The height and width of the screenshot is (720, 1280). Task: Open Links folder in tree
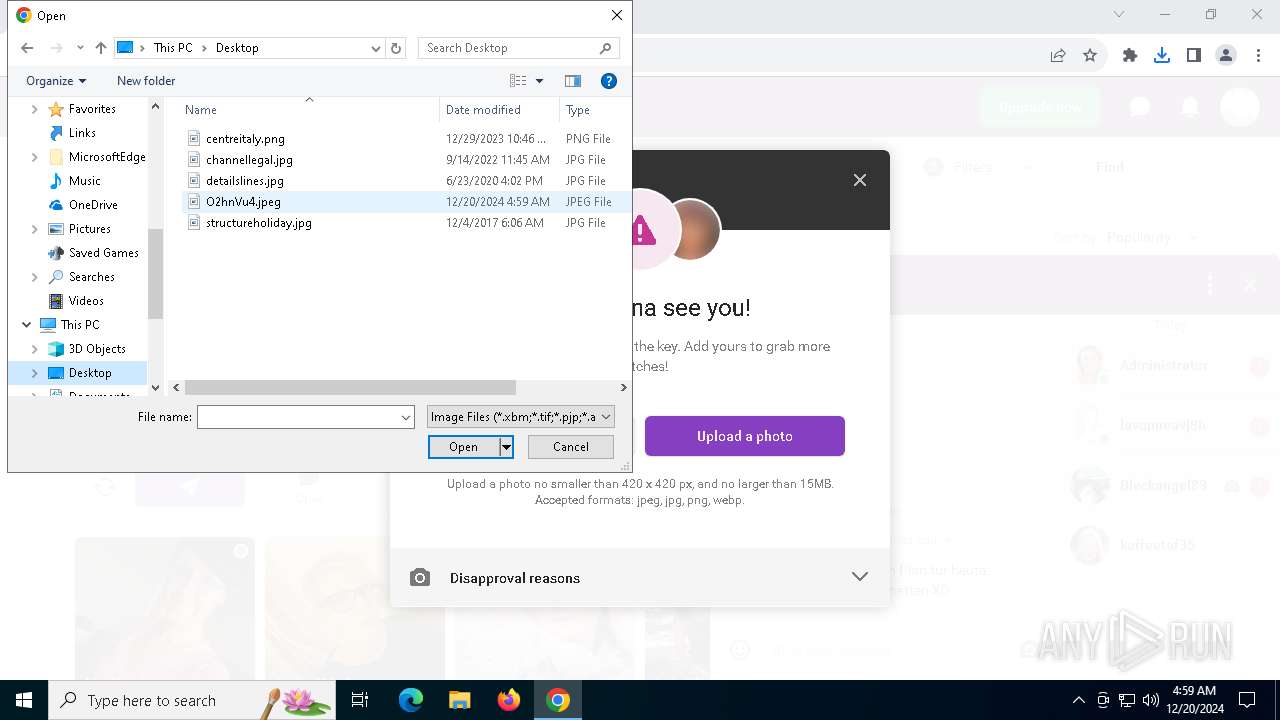(x=82, y=133)
